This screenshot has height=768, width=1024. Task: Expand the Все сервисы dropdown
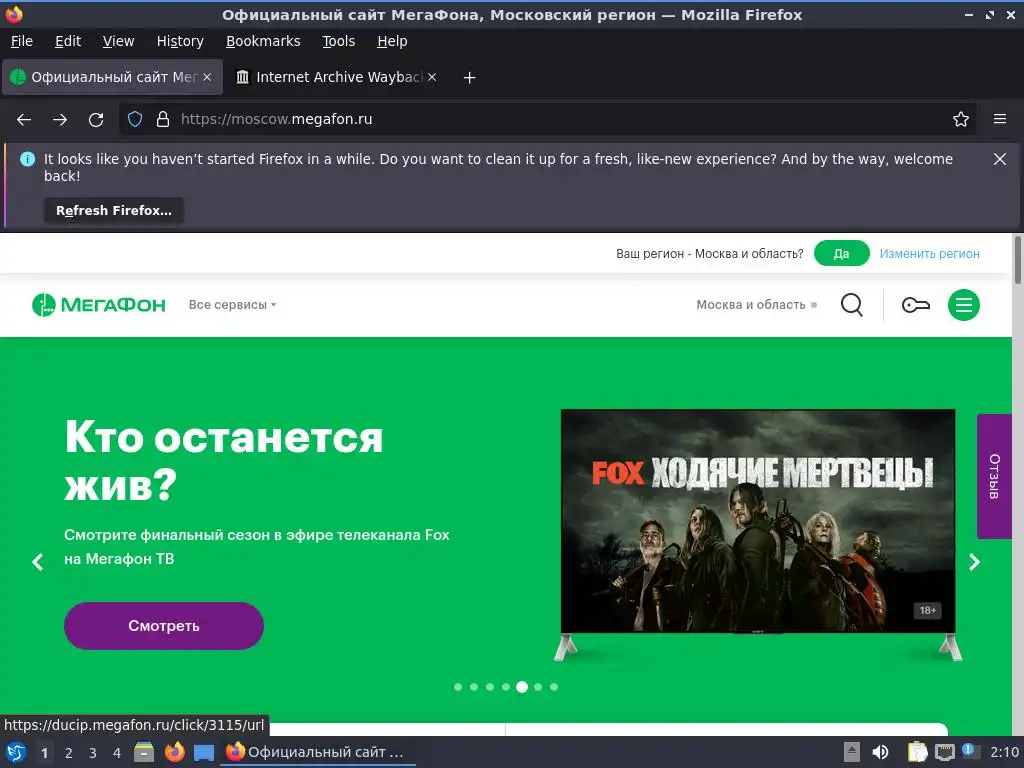(232, 305)
